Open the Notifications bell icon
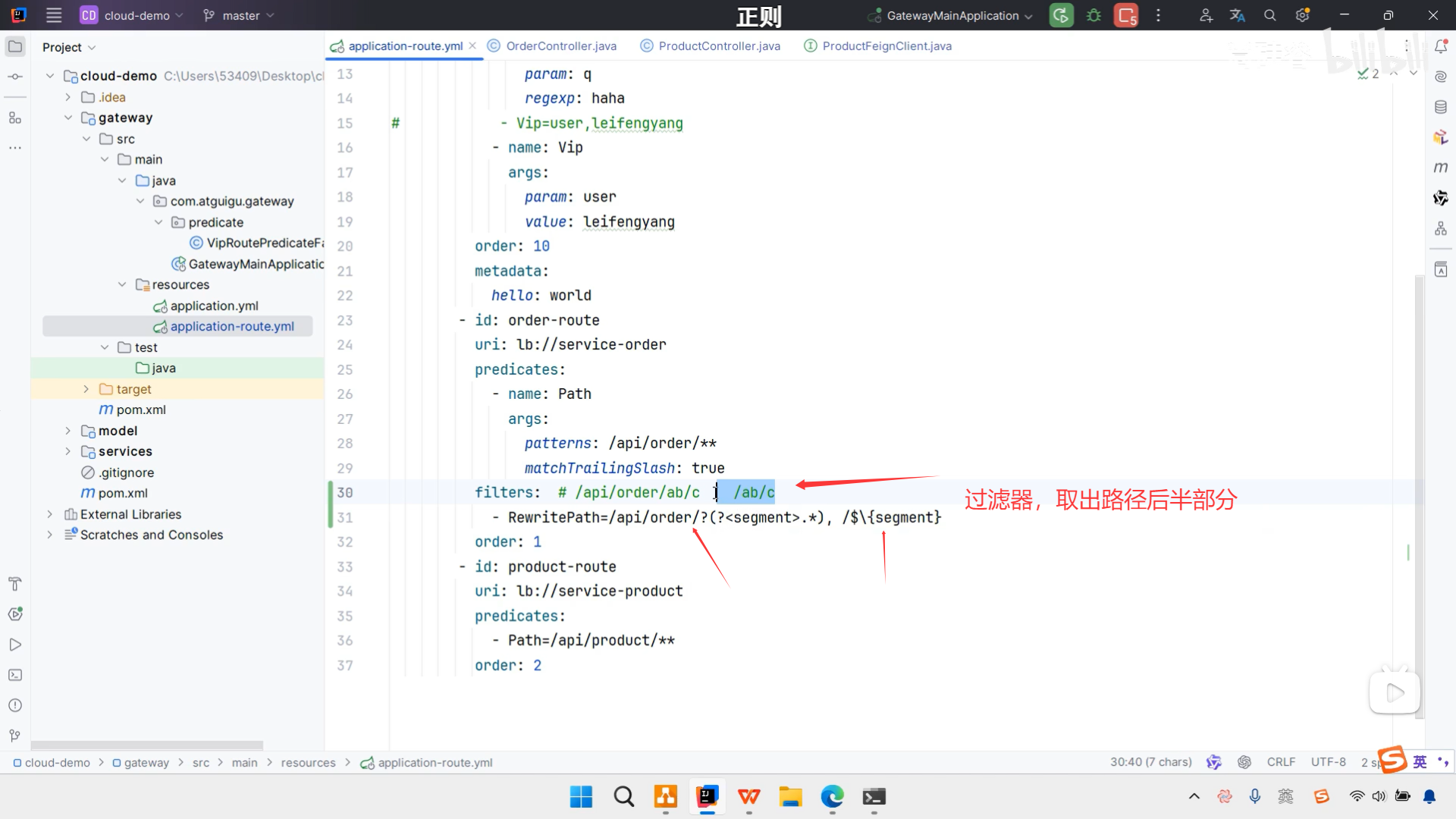The image size is (1456, 819). [x=1441, y=46]
